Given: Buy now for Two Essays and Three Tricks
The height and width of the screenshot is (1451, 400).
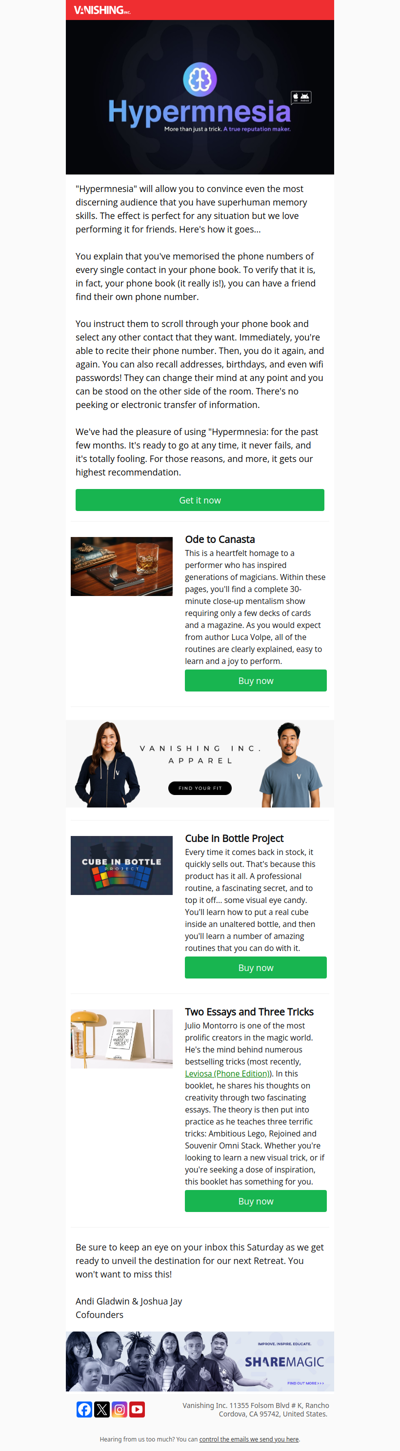Looking at the screenshot, I should pos(256,1201).
